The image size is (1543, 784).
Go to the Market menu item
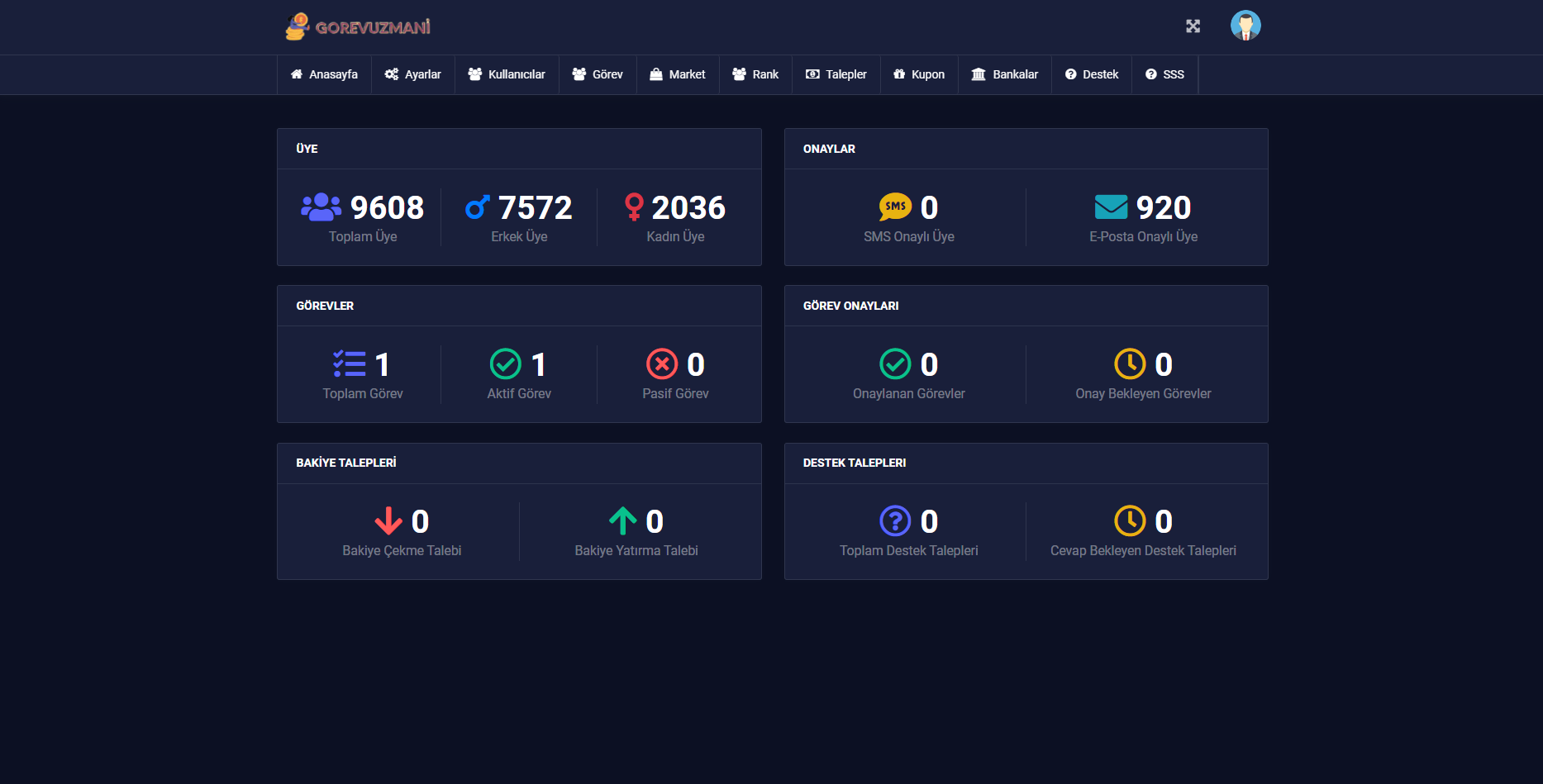(x=678, y=74)
